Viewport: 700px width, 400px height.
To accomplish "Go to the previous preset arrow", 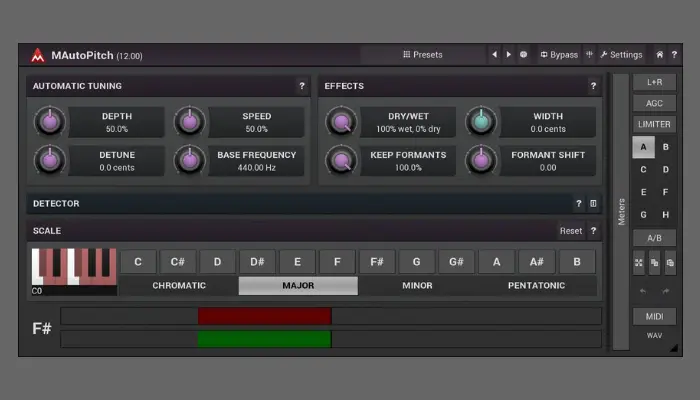I will (494, 55).
